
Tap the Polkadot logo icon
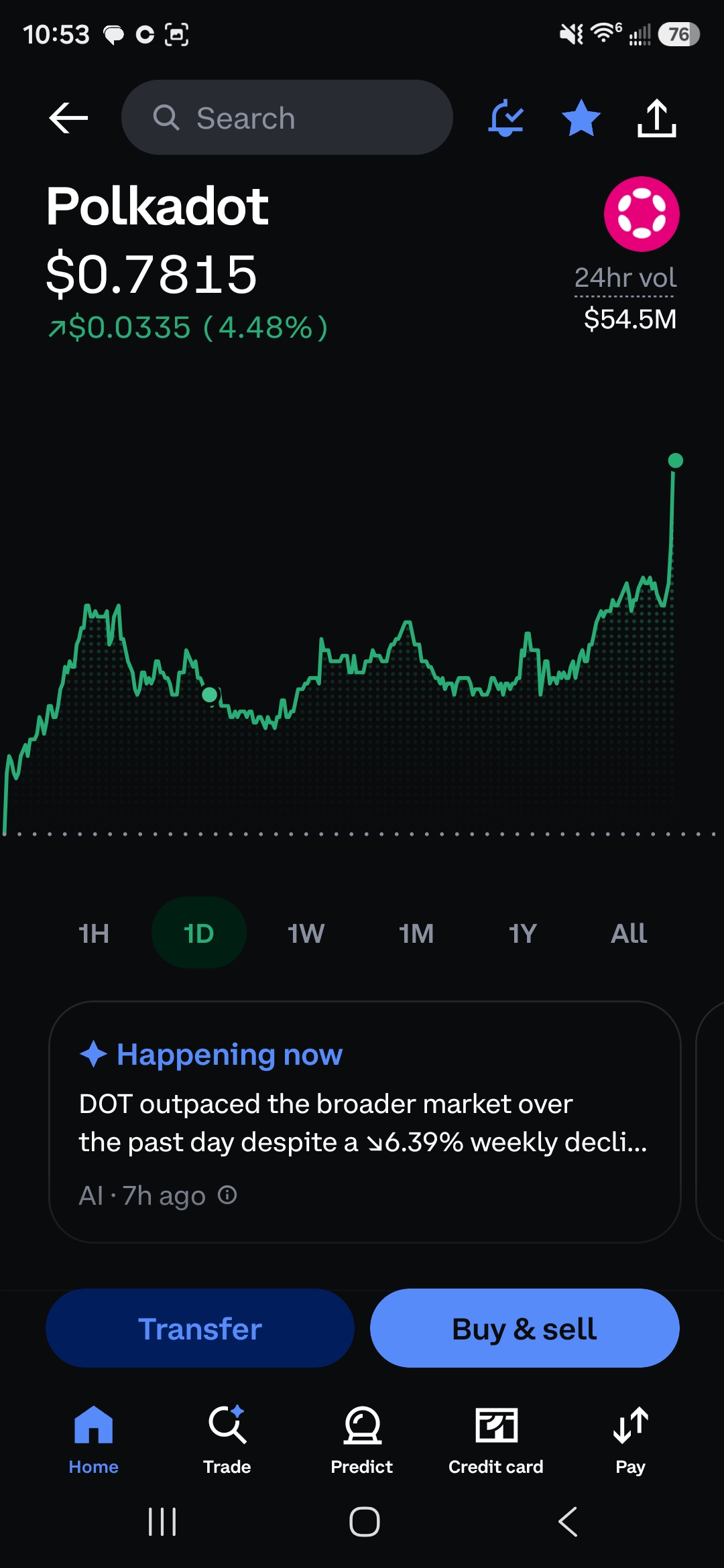pyautogui.click(x=642, y=214)
